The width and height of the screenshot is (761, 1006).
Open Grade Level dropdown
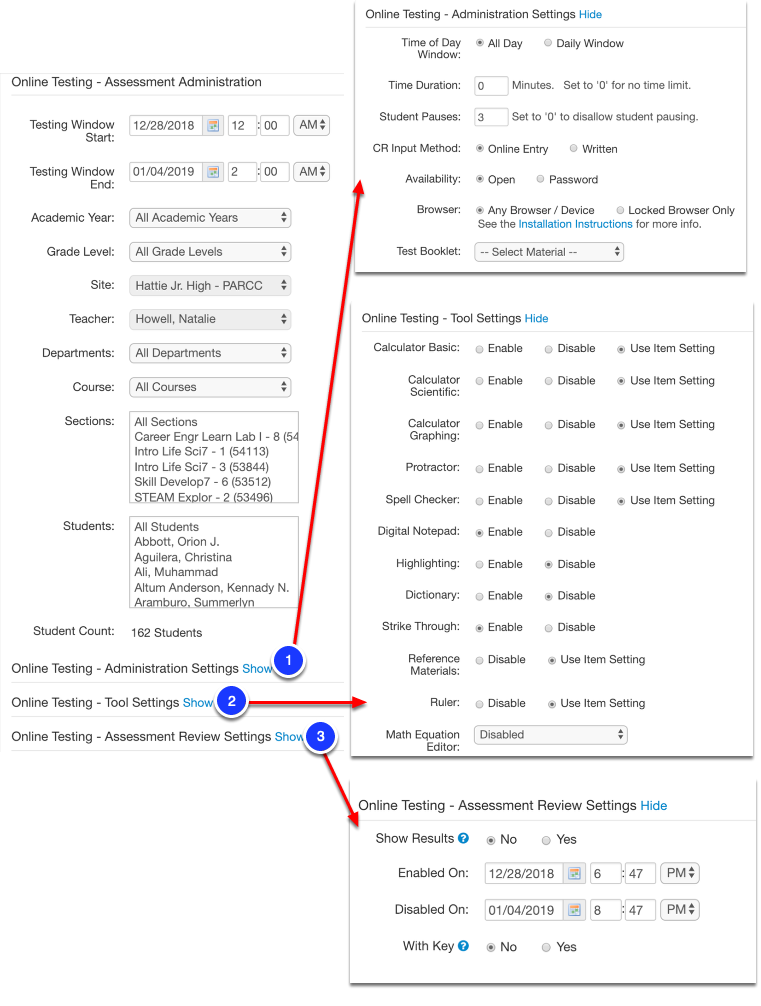pyautogui.click(x=210, y=252)
